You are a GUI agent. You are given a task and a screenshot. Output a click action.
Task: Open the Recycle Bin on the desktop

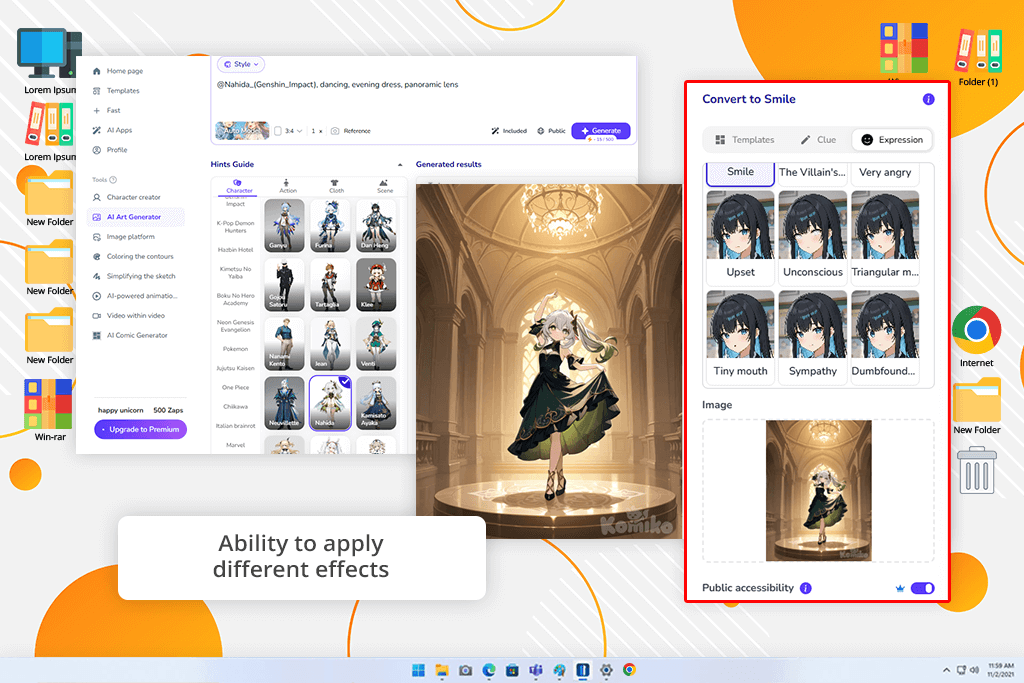pos(976,470)
